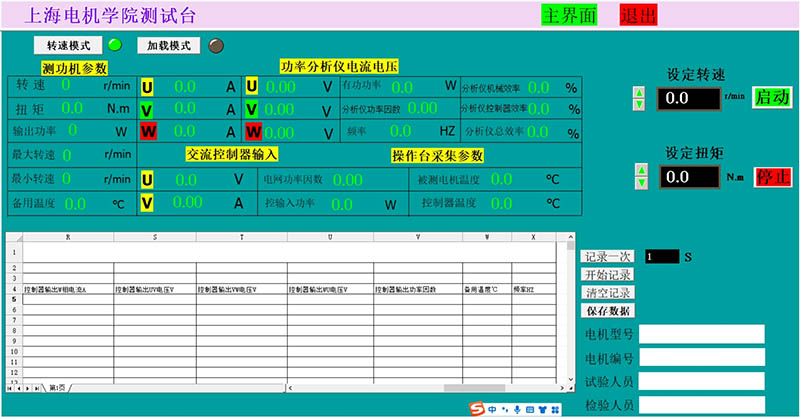This screenshot has height=417, width=800.
Task: Select the 第1页 sheet tab
Action: click(59, 388)
